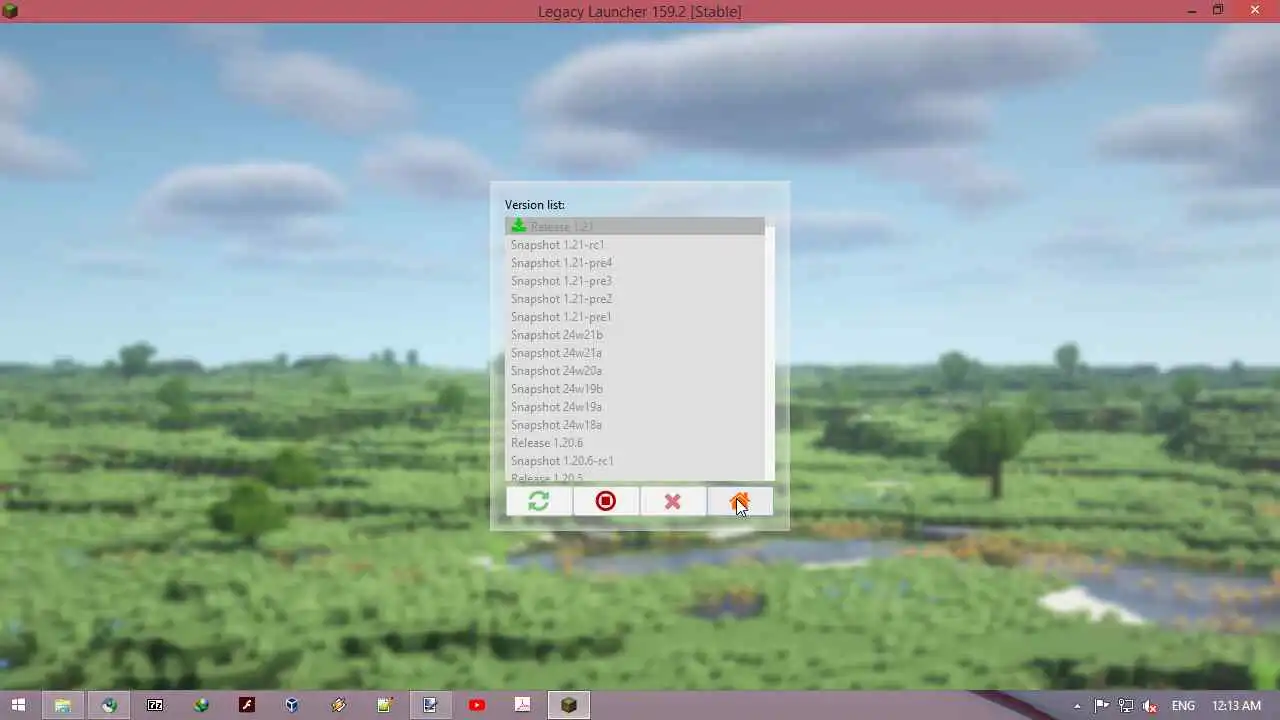Select Snapshot 1.20.6-rc1 in the version list
The image size is (1280, 720).
(635, 461)
